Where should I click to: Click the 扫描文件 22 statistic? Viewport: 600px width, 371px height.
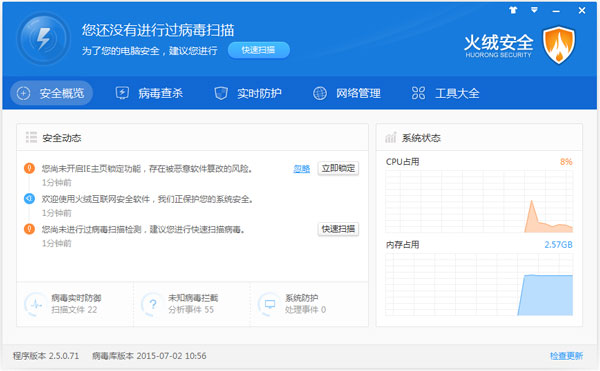point(74,310)
